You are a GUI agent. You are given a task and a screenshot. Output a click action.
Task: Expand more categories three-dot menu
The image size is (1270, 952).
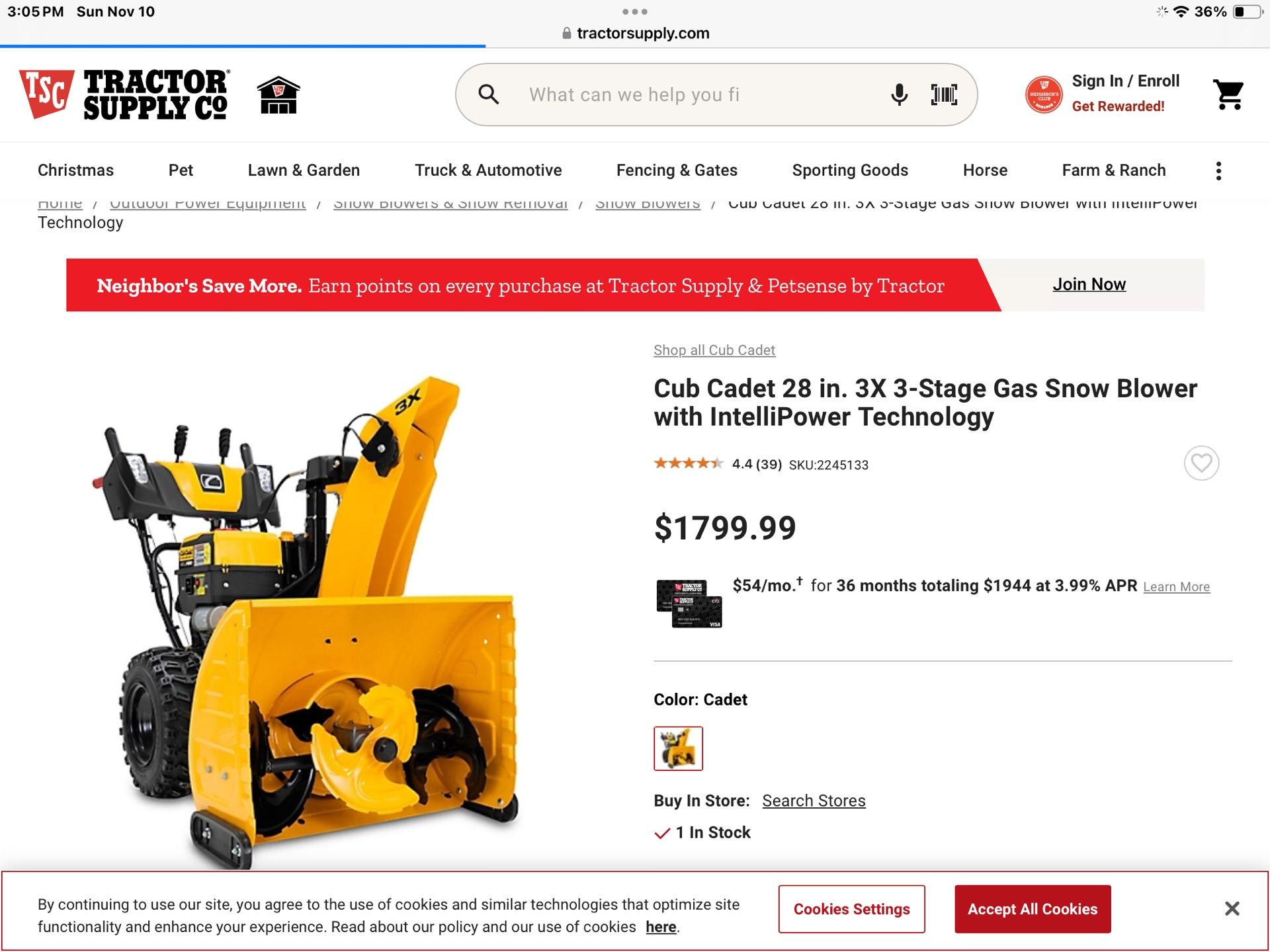coord(1218,171)
